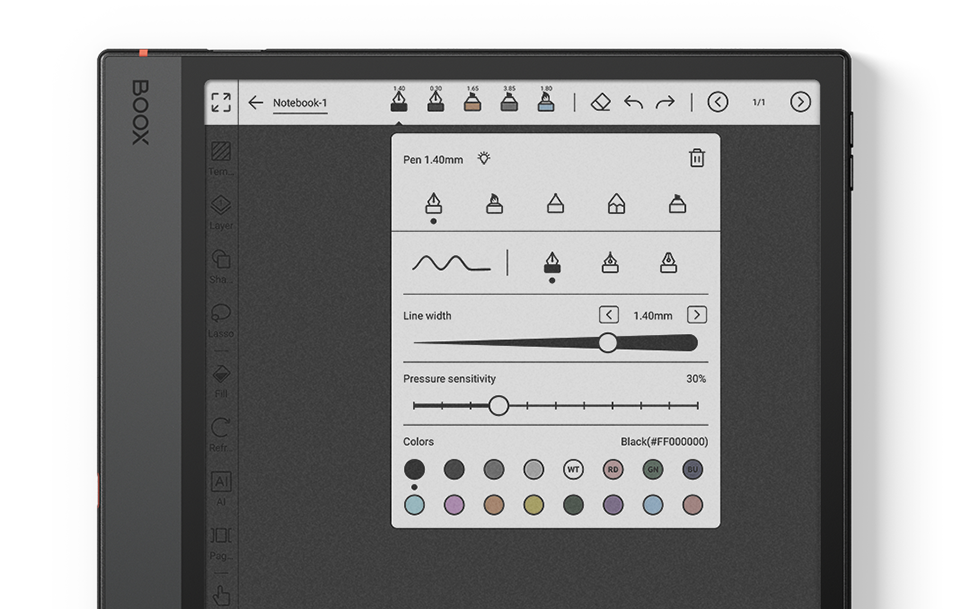Pick the dark gray color swatch
The height and width of the screenshot is (609, 960).
coord(454,469)
